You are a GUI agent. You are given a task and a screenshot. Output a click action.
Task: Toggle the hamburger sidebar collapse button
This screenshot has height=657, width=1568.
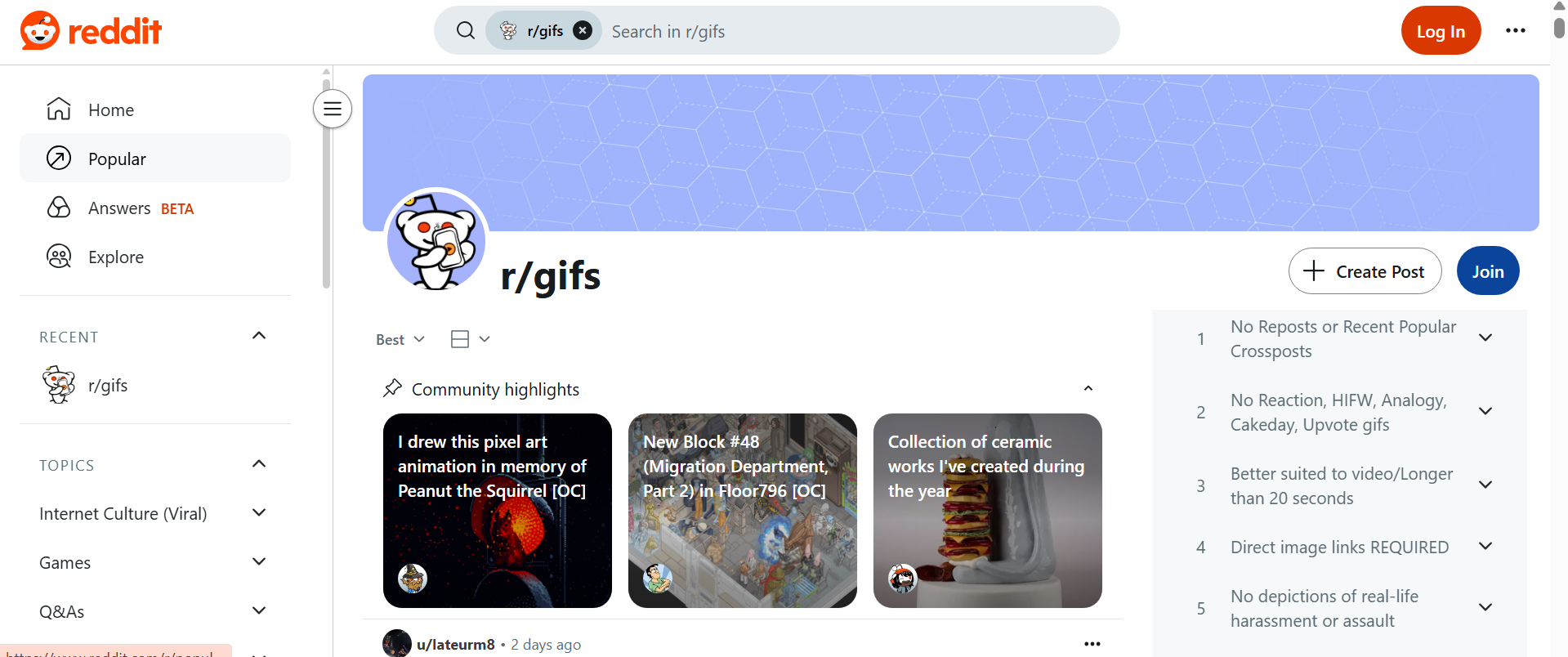click(x=333, y=109)
